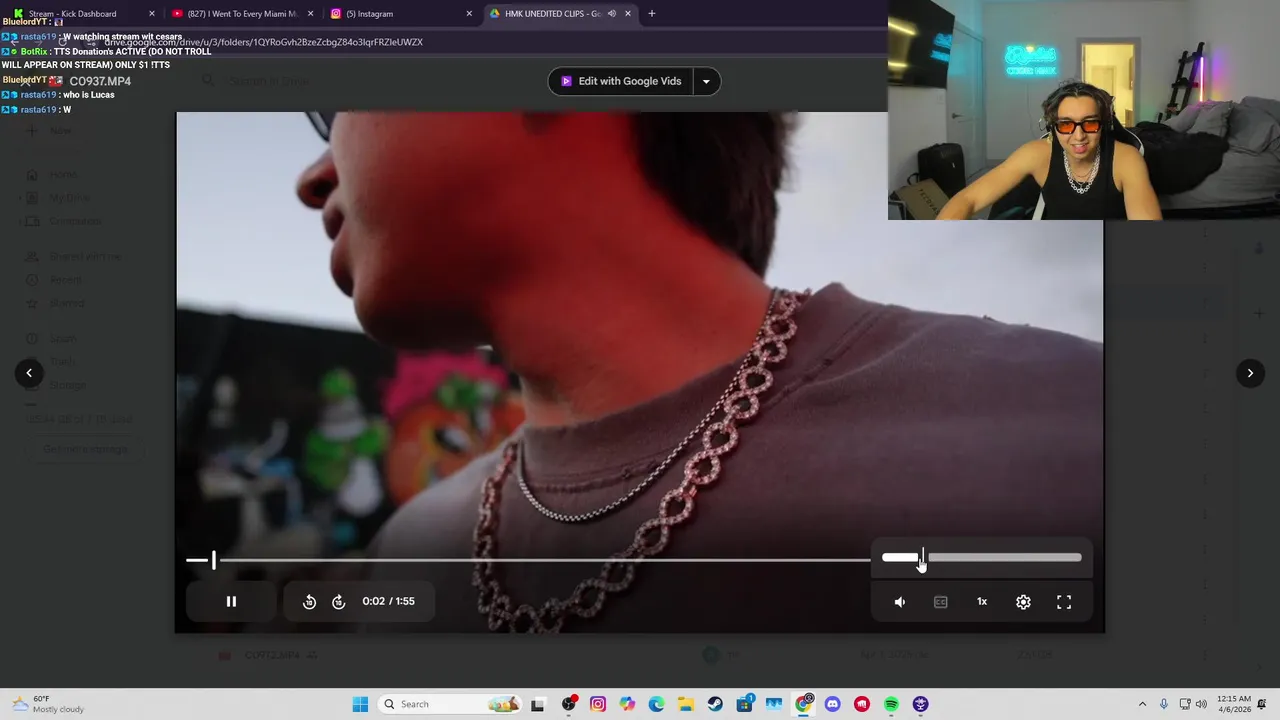
Task: Open the Windows Start menu
Action: [x=360, y=704]
